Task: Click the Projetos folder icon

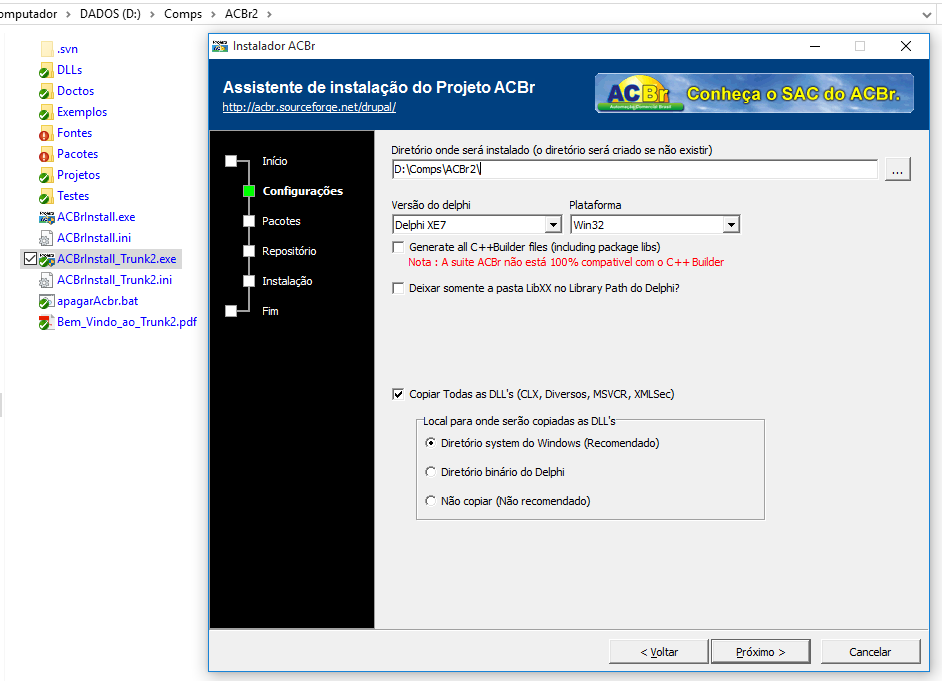Action: point(46,175)
